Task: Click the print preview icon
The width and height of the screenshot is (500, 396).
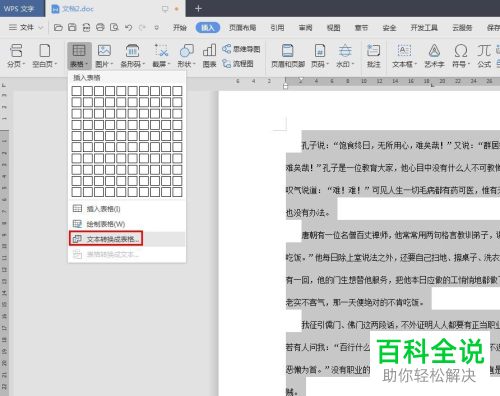Action: pos(114,27)
